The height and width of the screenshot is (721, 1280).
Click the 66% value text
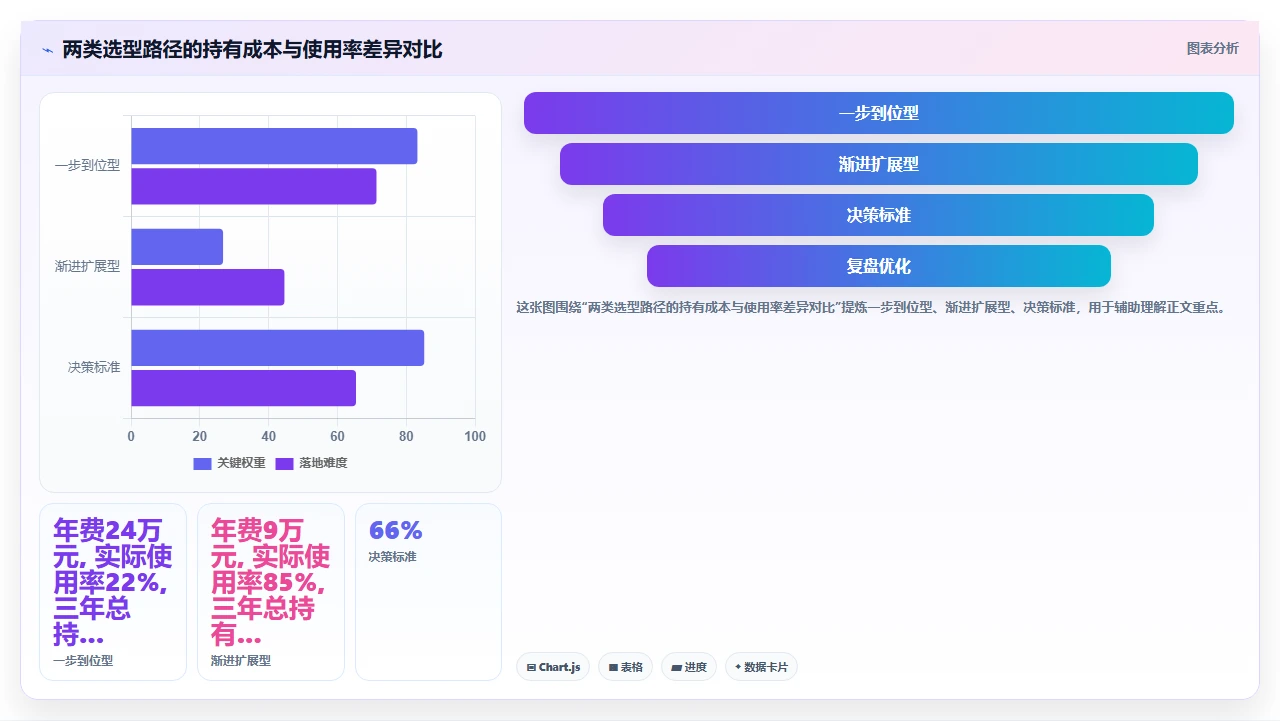[396, 530]
